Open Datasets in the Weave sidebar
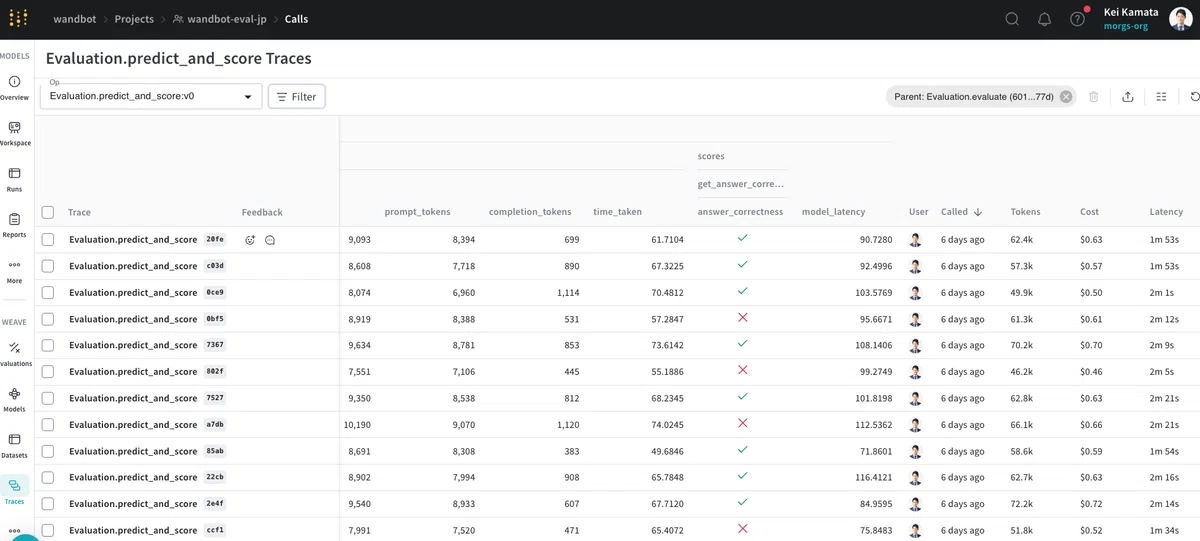 (x=15, y=446)
